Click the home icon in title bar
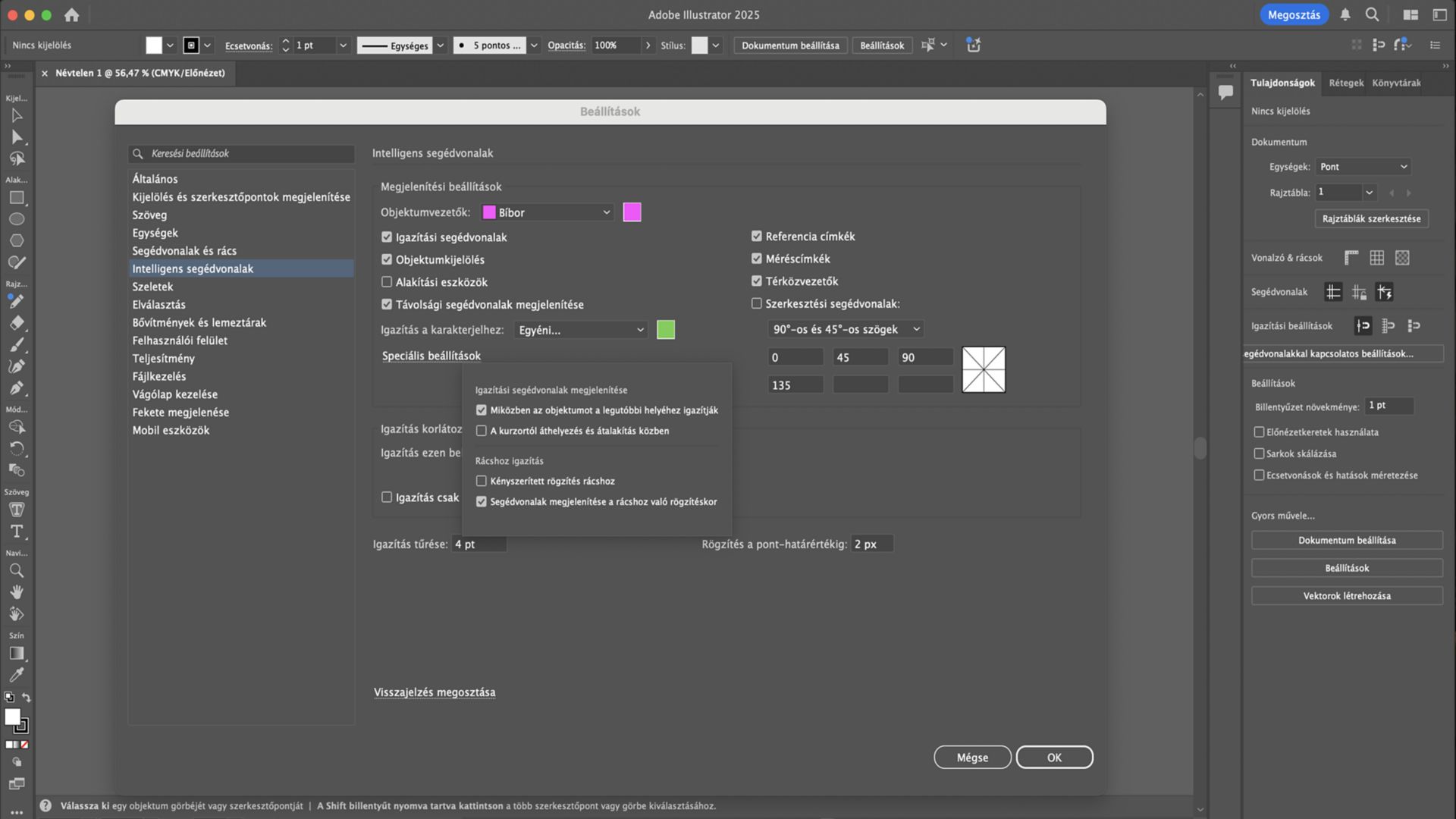 click(x=71, y=14)
